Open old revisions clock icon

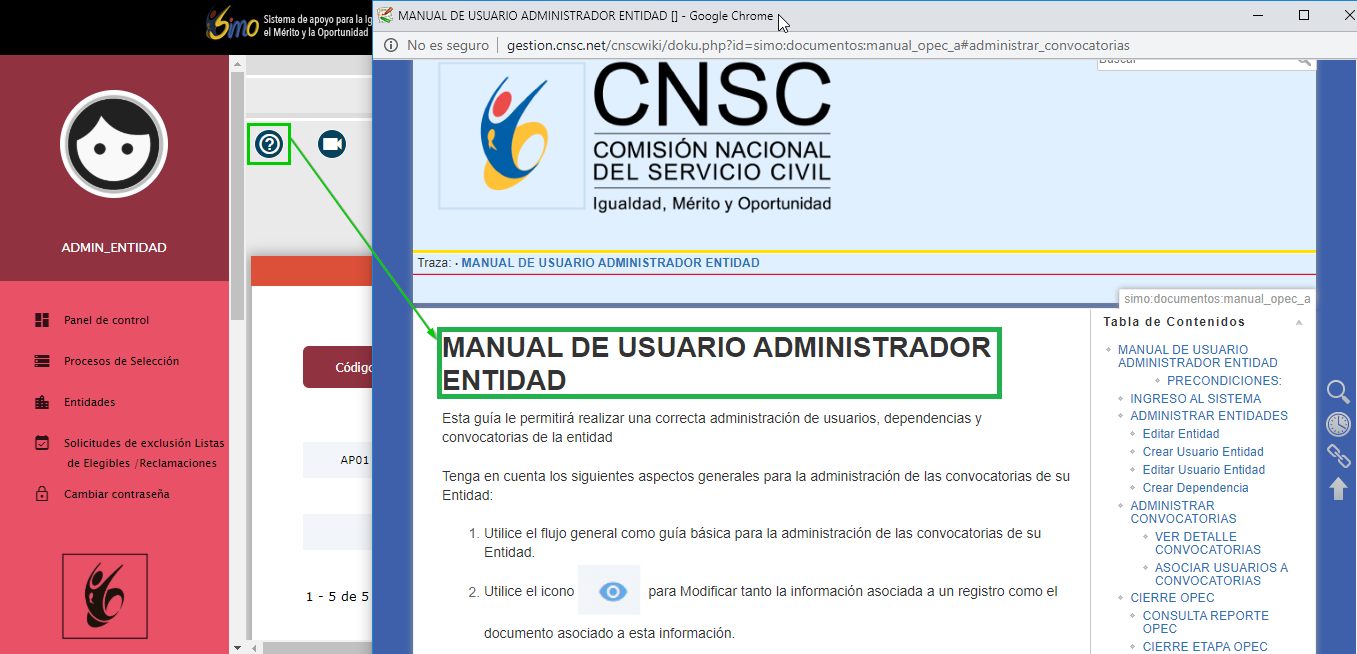pyautogui.click(x=1337, y=424)
